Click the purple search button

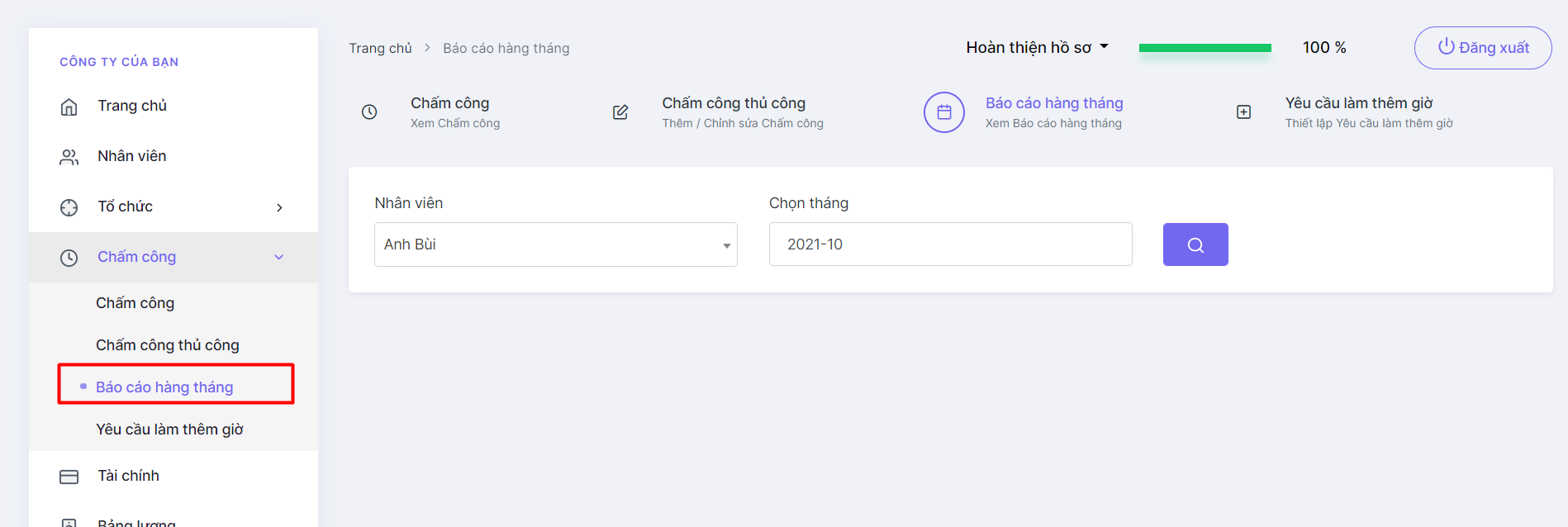(x=1195, y=245)
